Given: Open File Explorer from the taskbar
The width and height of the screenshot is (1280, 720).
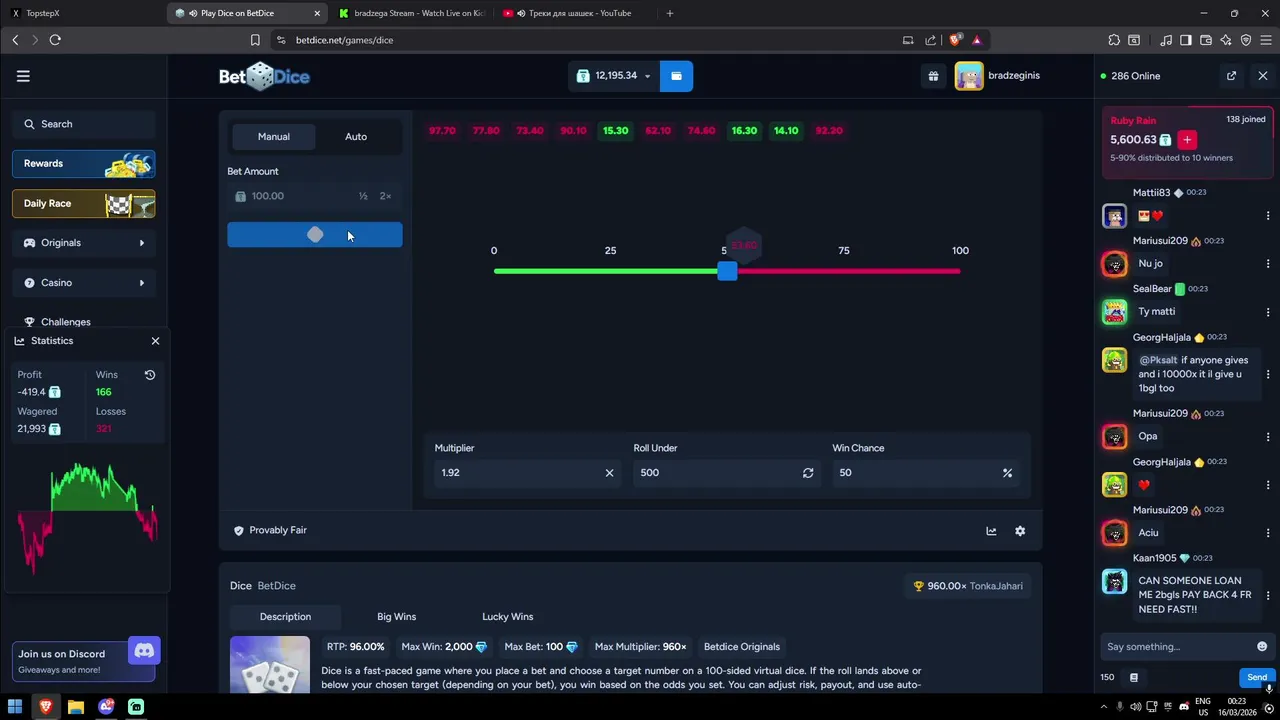Looking at the screenshot, I should [75, 707].
